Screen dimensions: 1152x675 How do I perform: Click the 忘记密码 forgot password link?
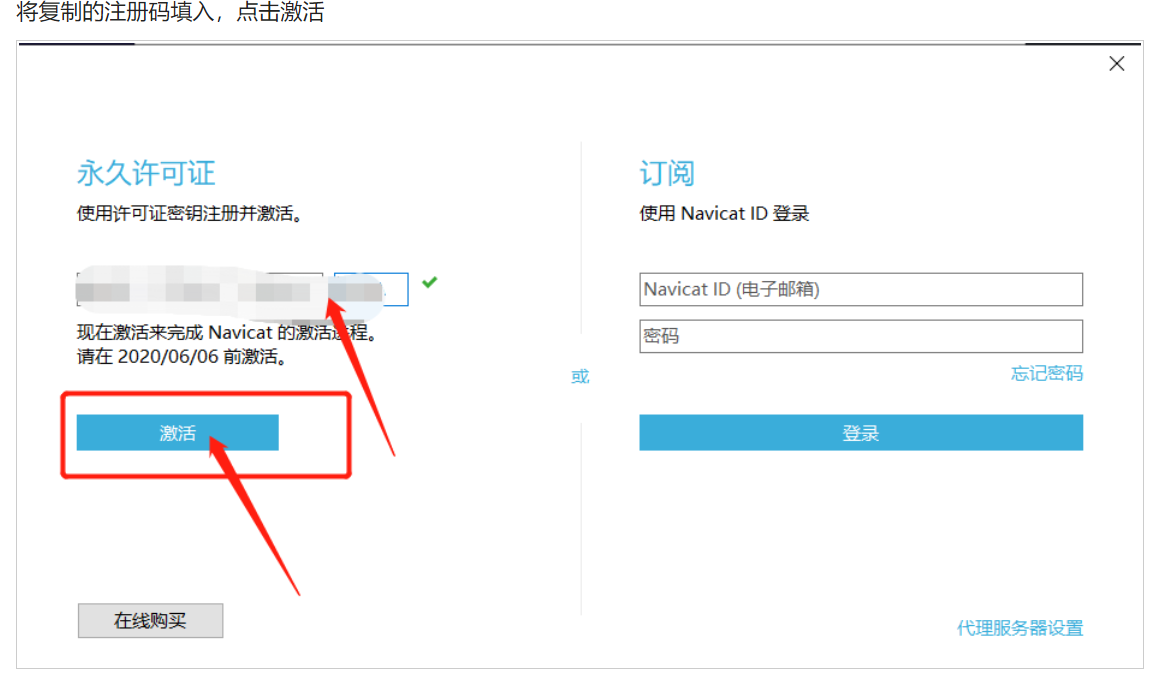tap(1046, 373)
